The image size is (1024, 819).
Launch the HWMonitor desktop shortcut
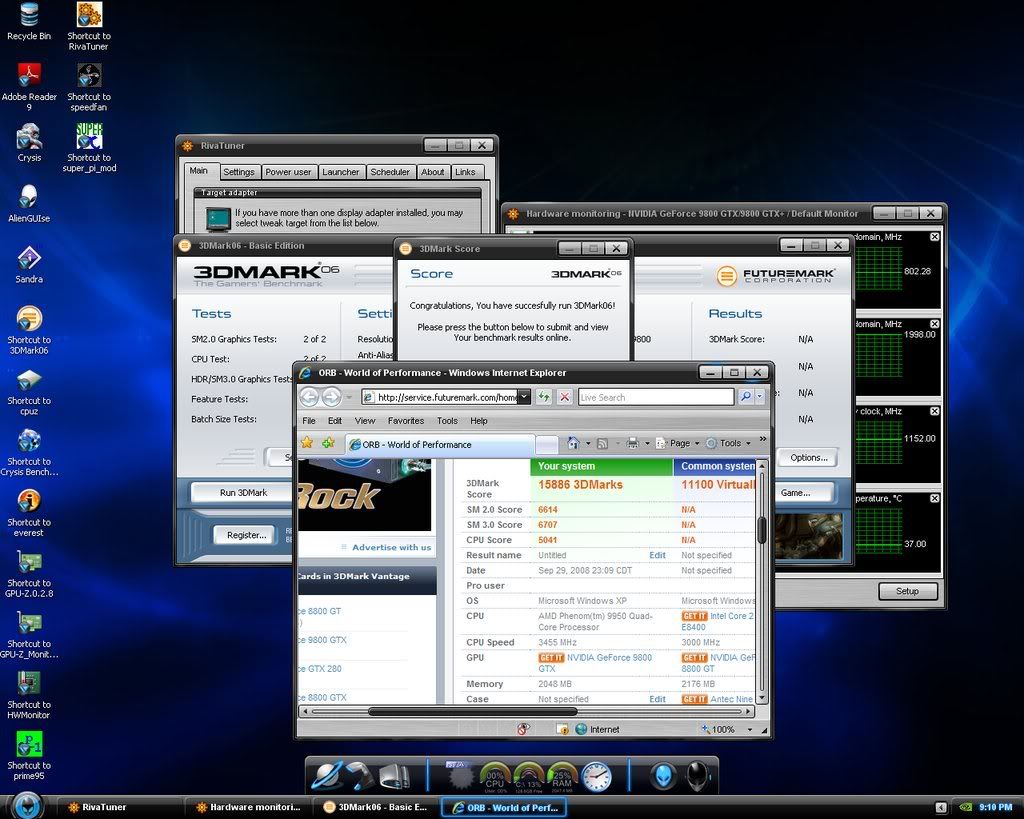29,695
